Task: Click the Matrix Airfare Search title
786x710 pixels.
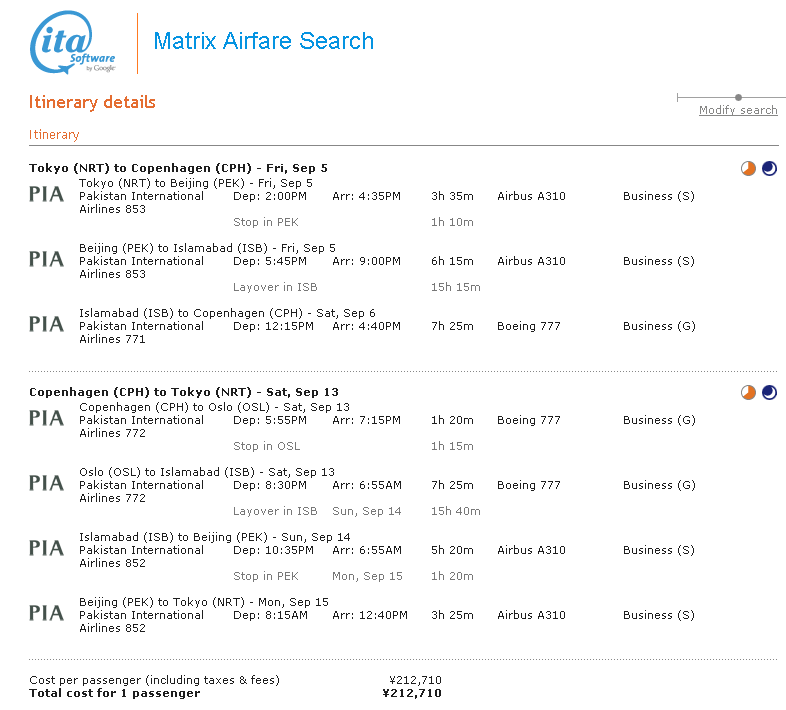Action: click(x=263, y=41)
